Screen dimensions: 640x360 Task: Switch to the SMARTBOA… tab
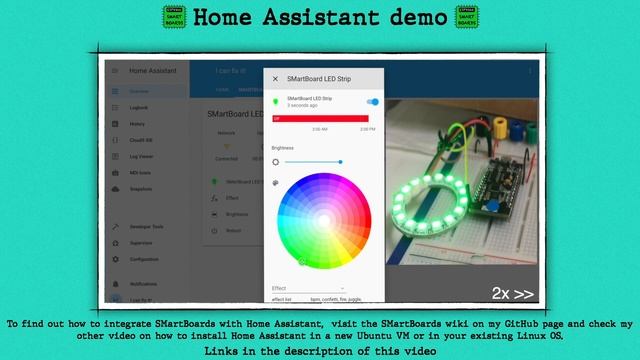coord(250,89)
